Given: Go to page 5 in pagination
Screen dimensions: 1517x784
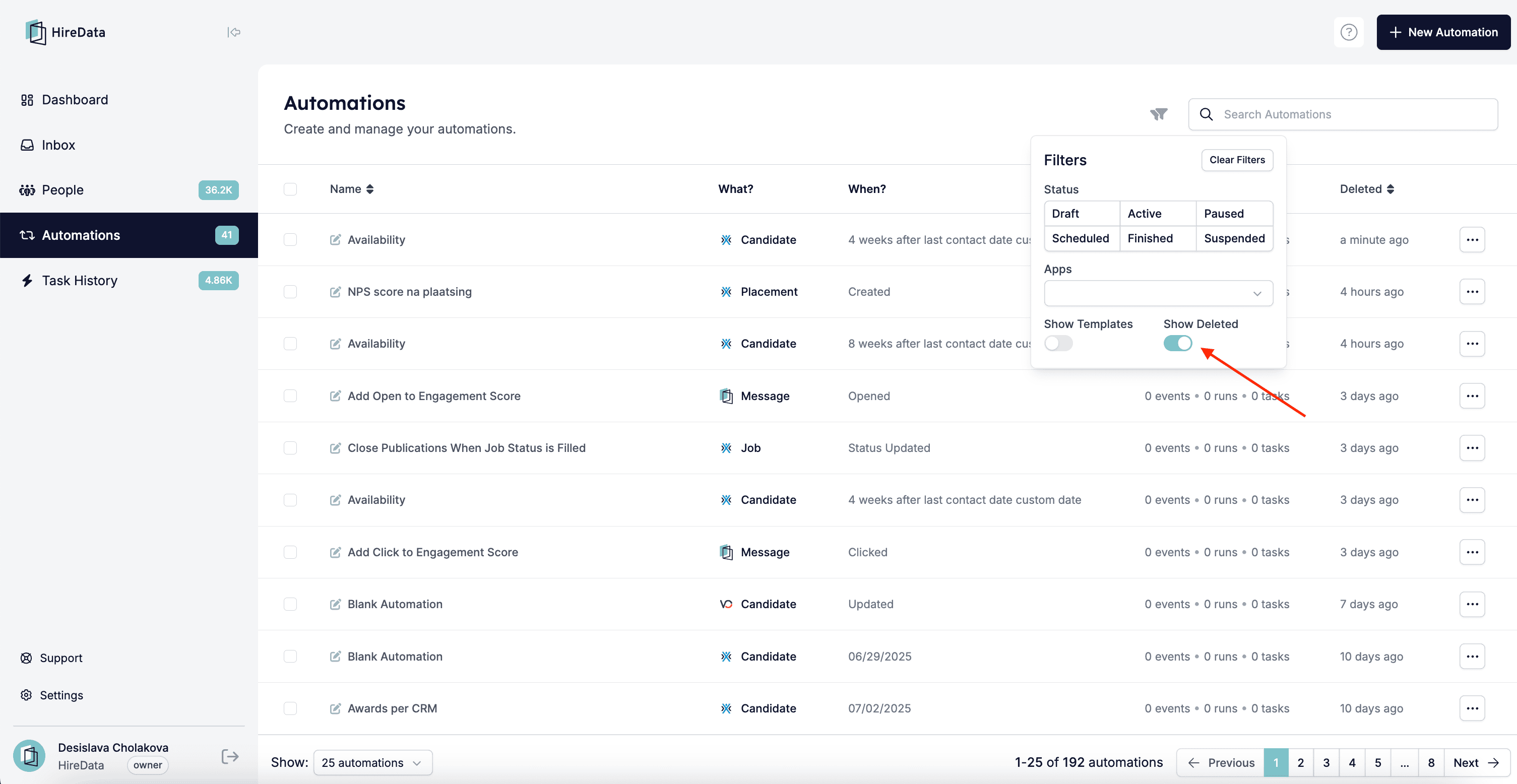Looking at the screenshot, I should pyautogui.click(x=1378, y=763).
